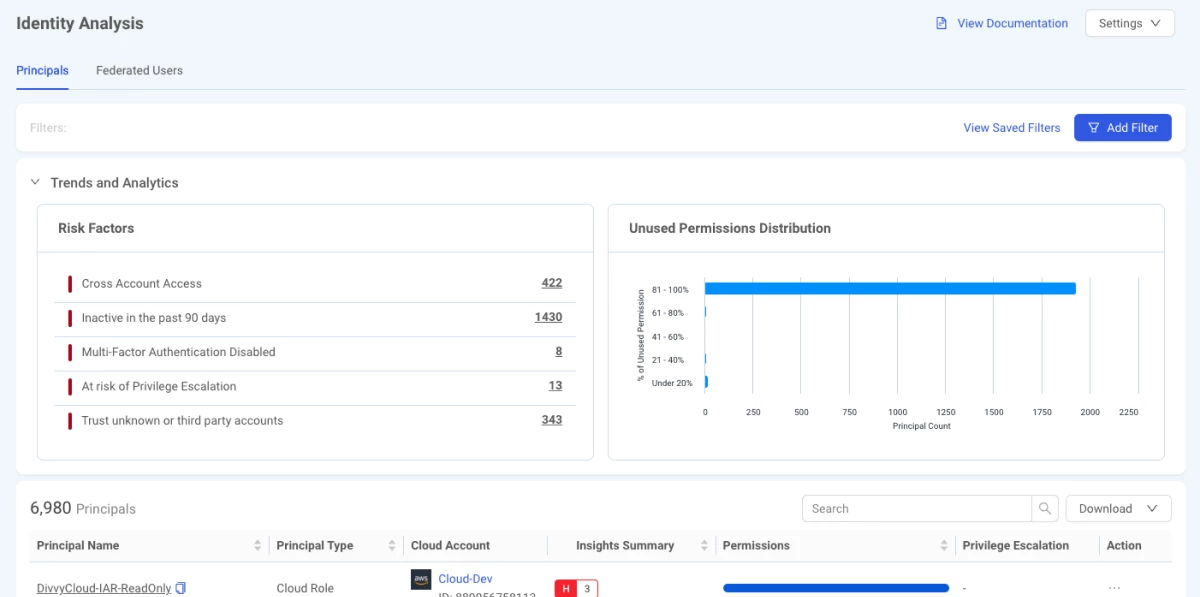Open the Download dropdown menu
1200x597 pixels.
1117,509
